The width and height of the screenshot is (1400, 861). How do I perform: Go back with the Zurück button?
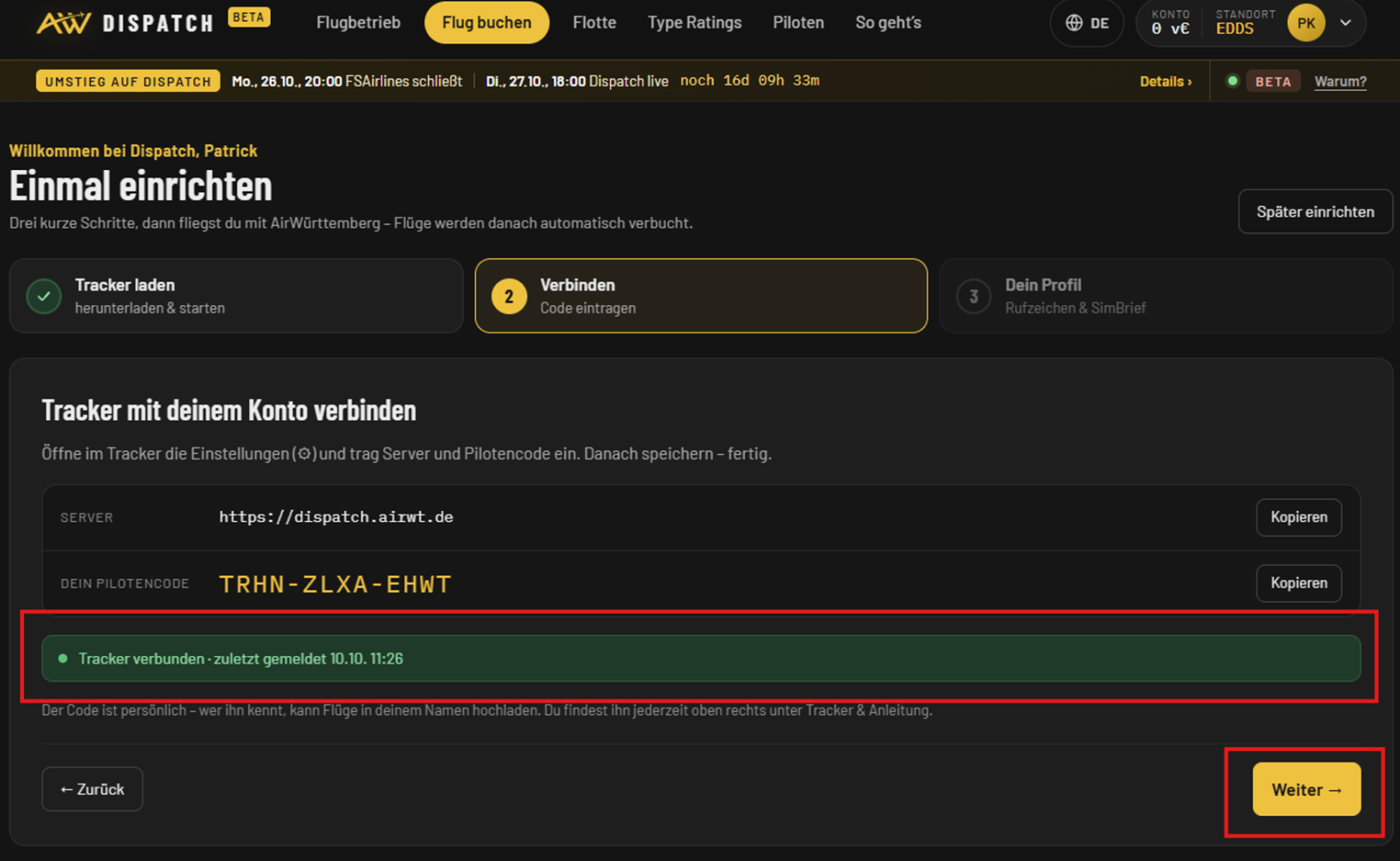pyautogui.click(x=92, y=788)
